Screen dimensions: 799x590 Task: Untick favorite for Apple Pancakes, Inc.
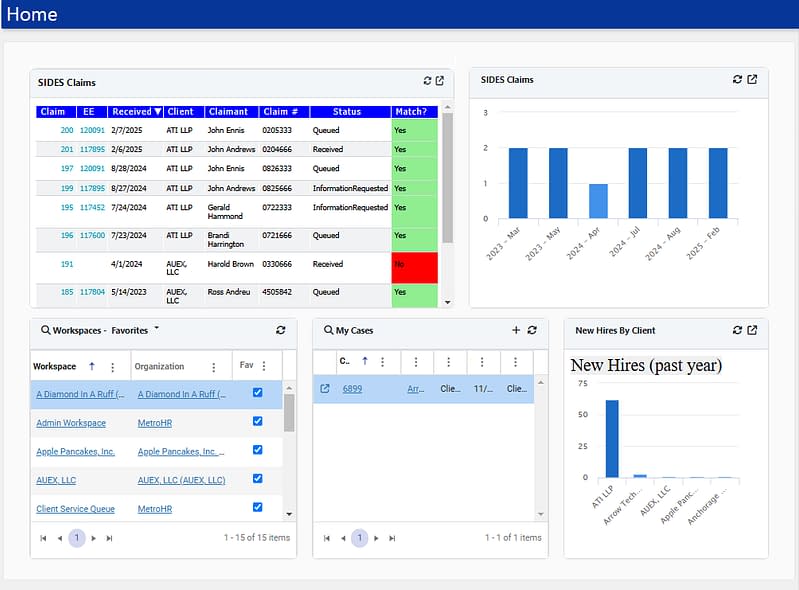(x=258, y=450)
